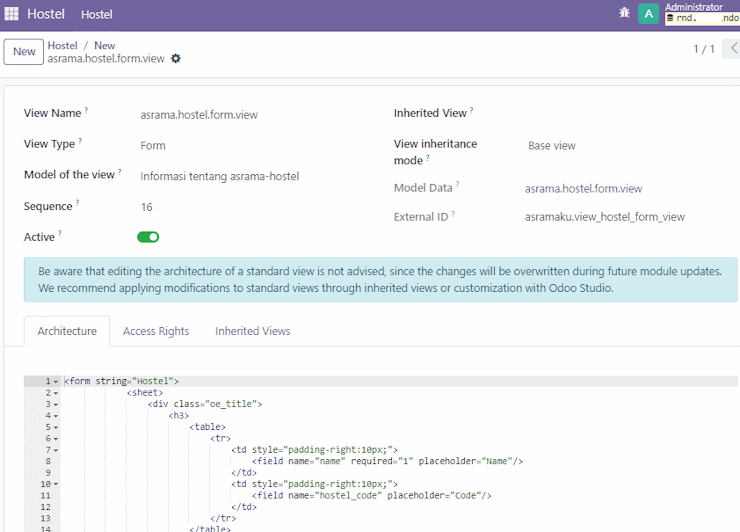Switch to the Architecture tab

click(x=67, y=331)
